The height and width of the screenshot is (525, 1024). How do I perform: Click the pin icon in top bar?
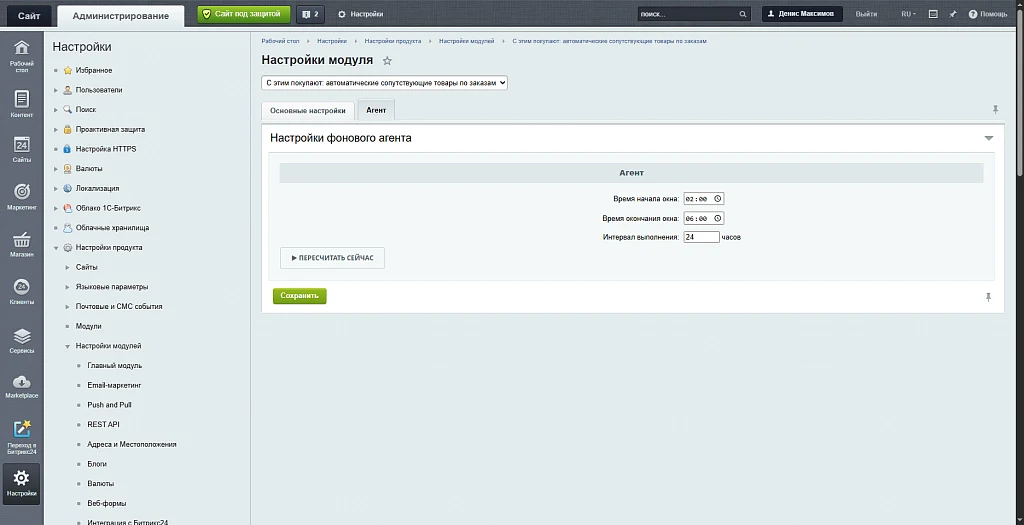(953, 14)
